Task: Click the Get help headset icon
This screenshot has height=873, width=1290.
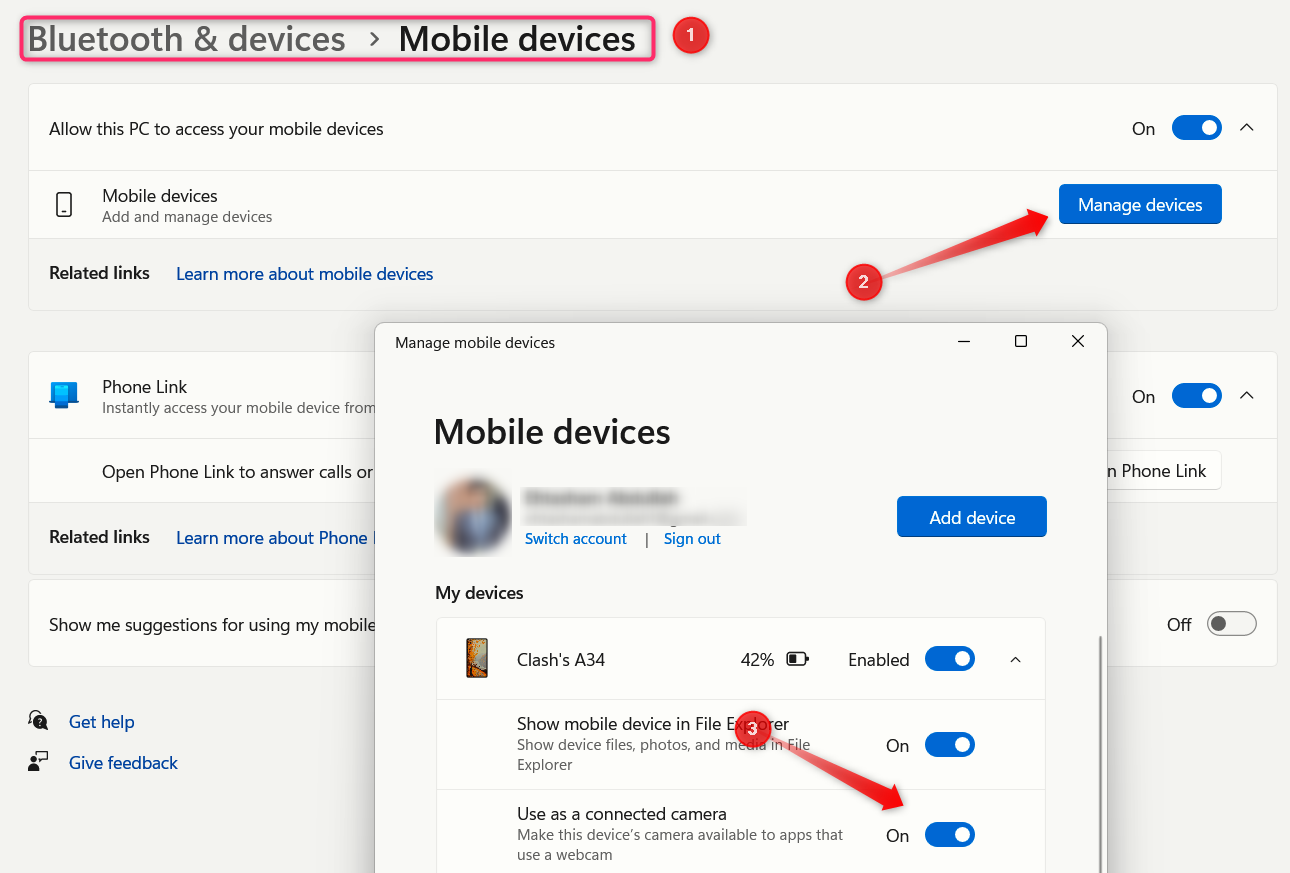Action: [x=38, y=721]
